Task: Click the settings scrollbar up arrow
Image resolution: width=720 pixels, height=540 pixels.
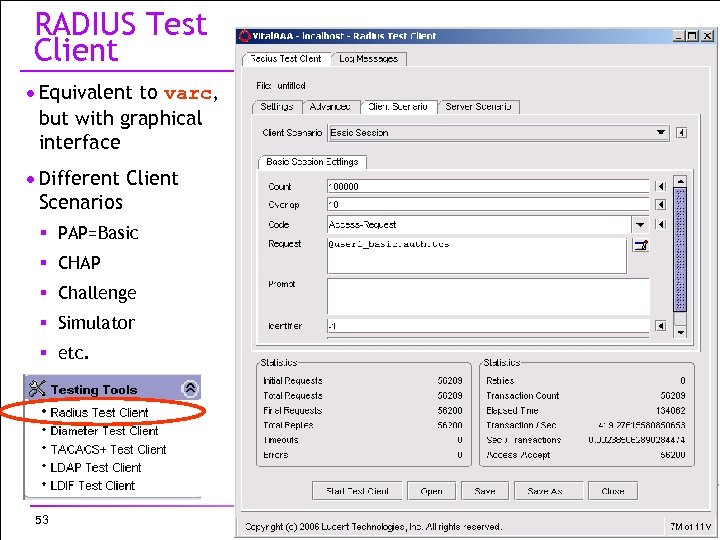Action: (680, 181)
